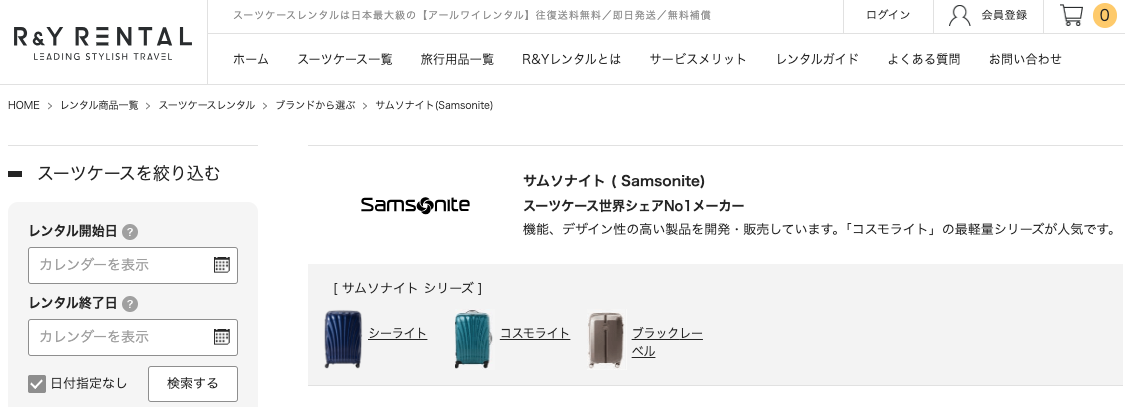
Task: Open the shopping cart icon
Action: [1072, 15]
